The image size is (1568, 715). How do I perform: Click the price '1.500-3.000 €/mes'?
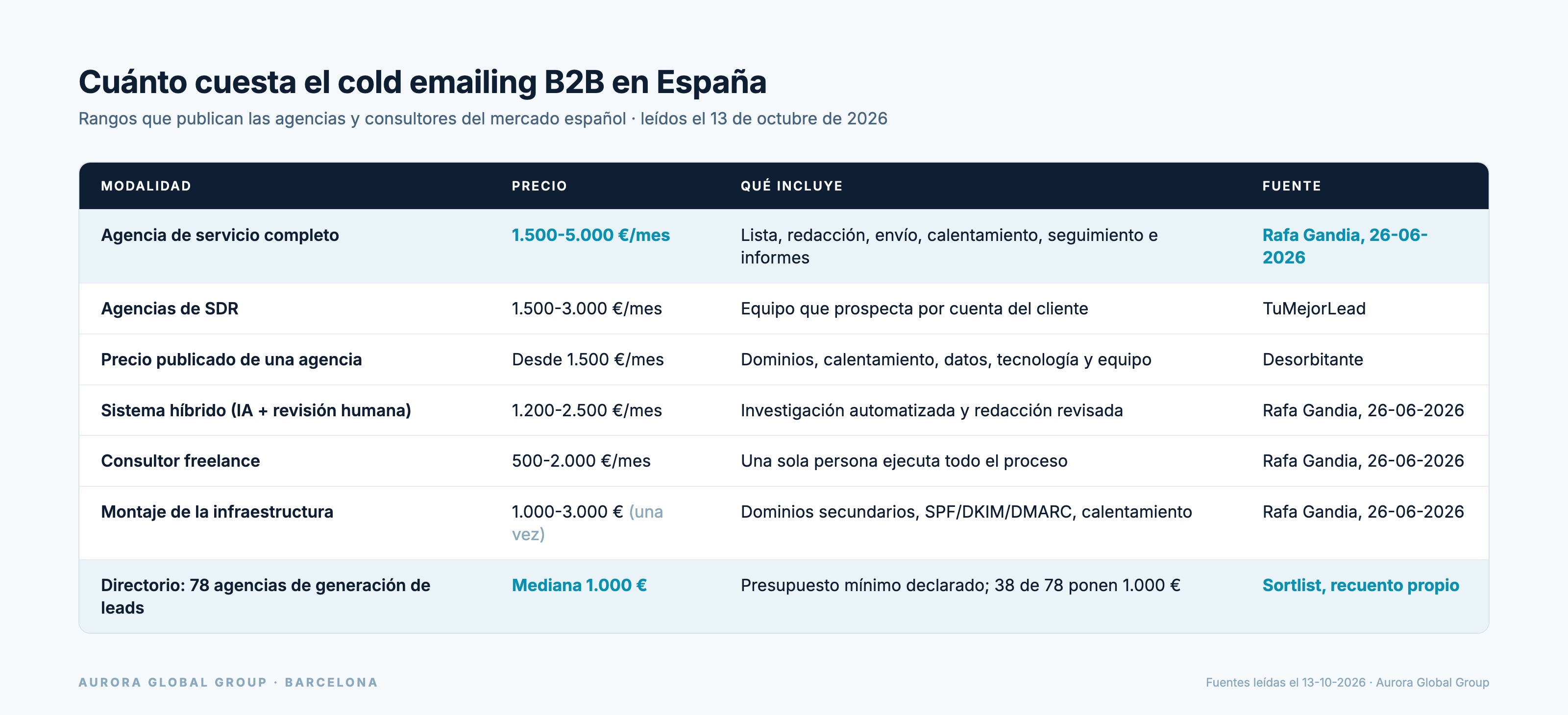(587, 309)
